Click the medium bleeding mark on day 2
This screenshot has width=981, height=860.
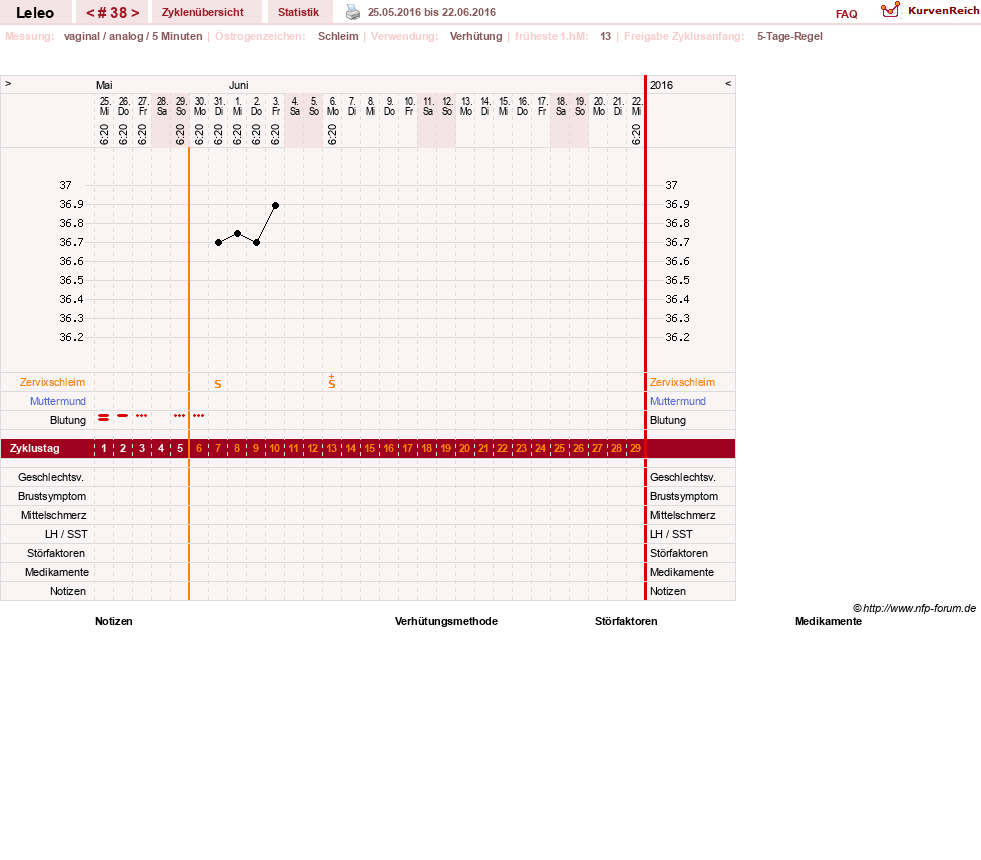click(123, 415)
